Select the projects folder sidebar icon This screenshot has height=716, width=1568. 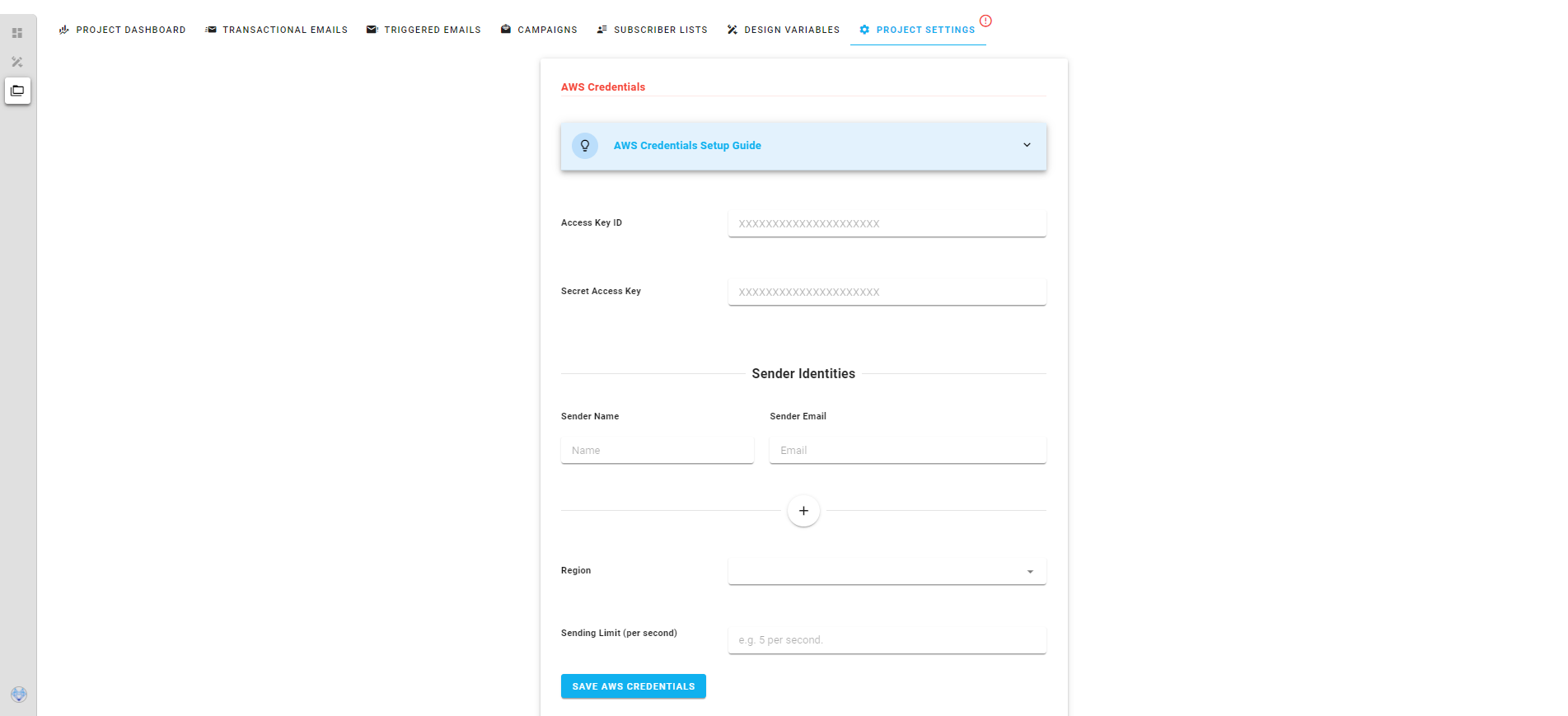tap(17, 91)
